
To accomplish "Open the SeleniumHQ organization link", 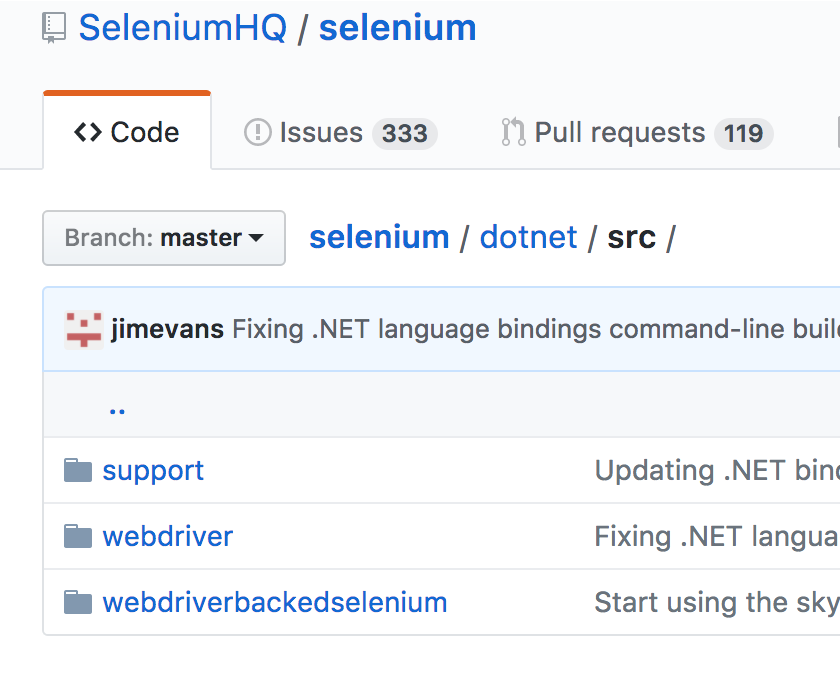I will click(183, 28).
